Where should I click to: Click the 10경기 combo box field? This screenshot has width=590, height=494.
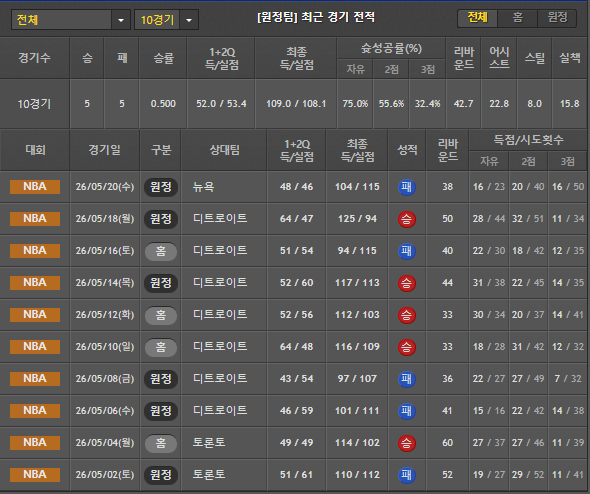click(166, 20)
